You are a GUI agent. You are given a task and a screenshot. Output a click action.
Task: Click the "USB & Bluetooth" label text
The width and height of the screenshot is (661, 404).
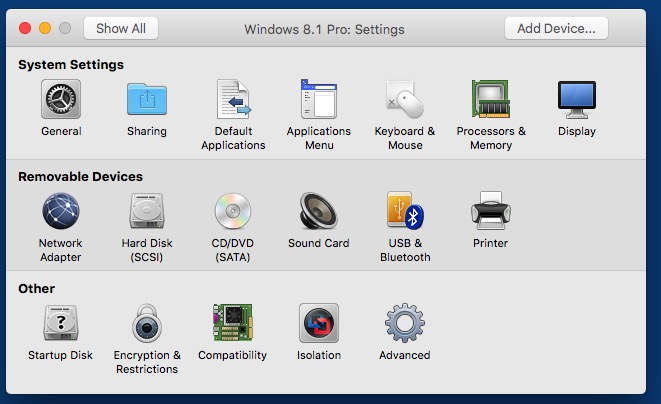pos(405,250)
